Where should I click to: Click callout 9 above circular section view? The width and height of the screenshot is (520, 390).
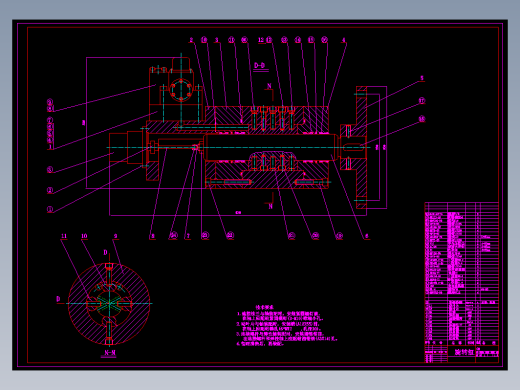click(x=116, y=236)
